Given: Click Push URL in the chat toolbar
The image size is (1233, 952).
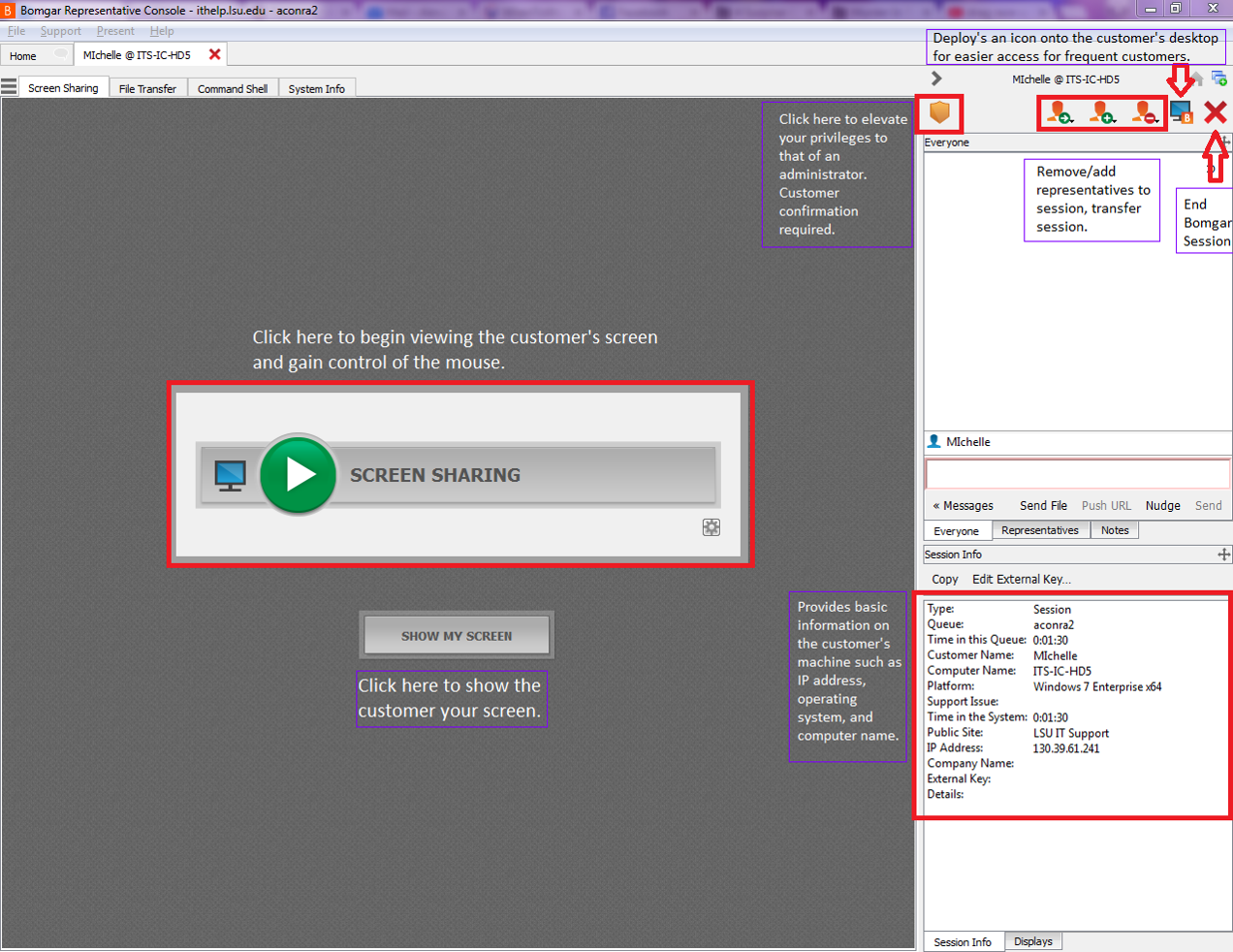Looking at the screenshot, I should tap(1106, 506).
